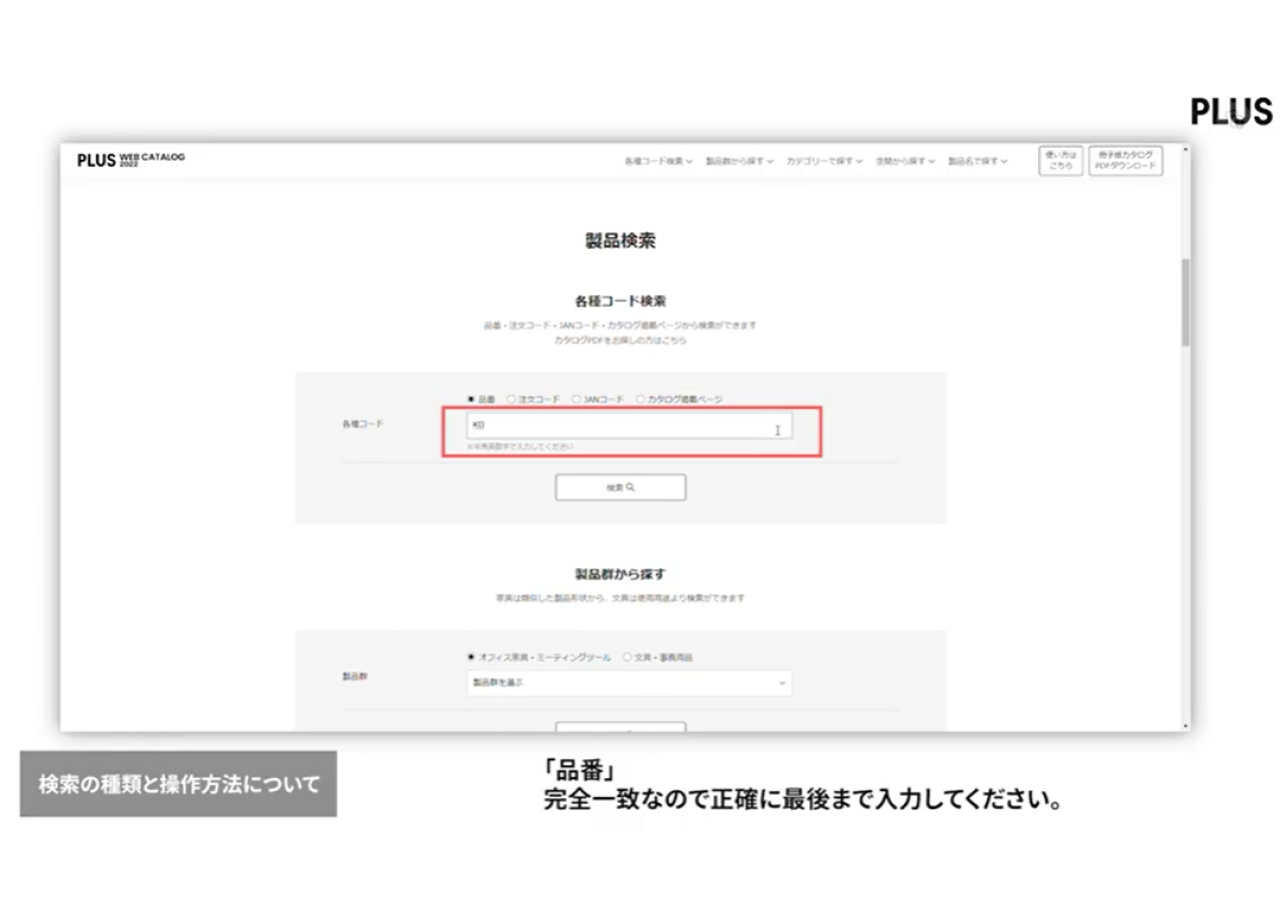Click the page's vertical scrollbar thumb
The width and height of the screenshot is (1280, 920).
pyautogui.click(x=1186, y=303)
